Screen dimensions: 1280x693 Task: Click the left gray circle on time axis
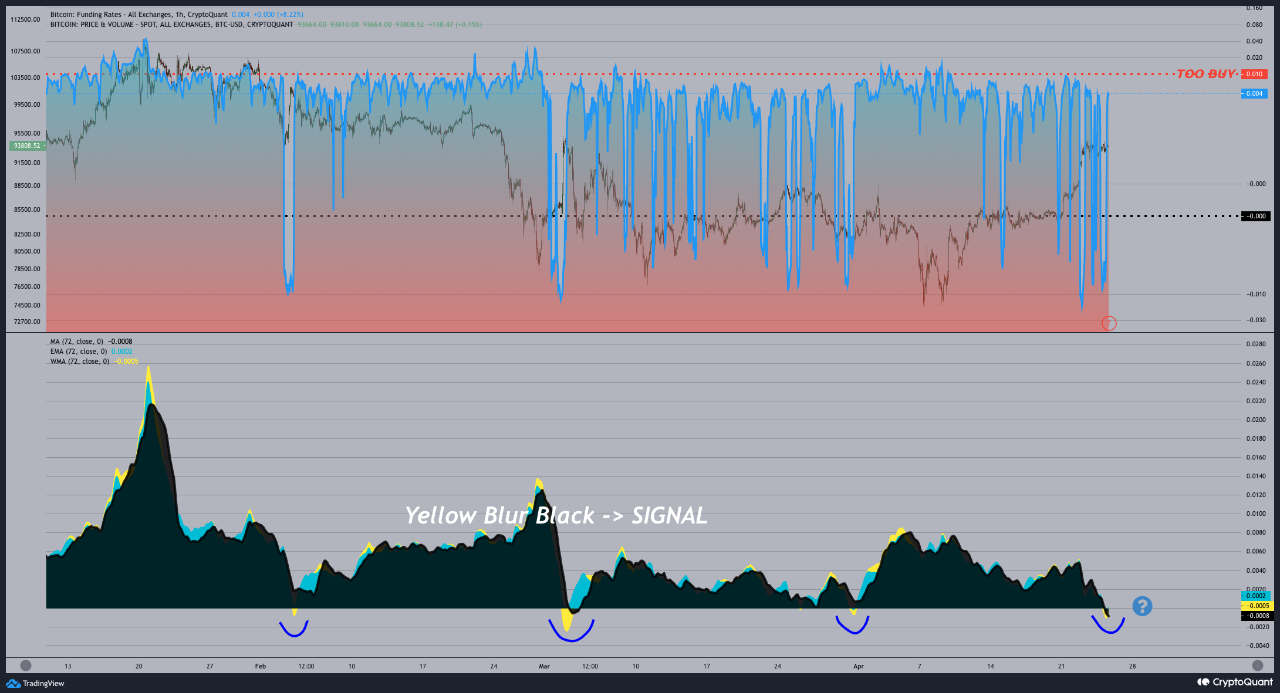[26, 665]
